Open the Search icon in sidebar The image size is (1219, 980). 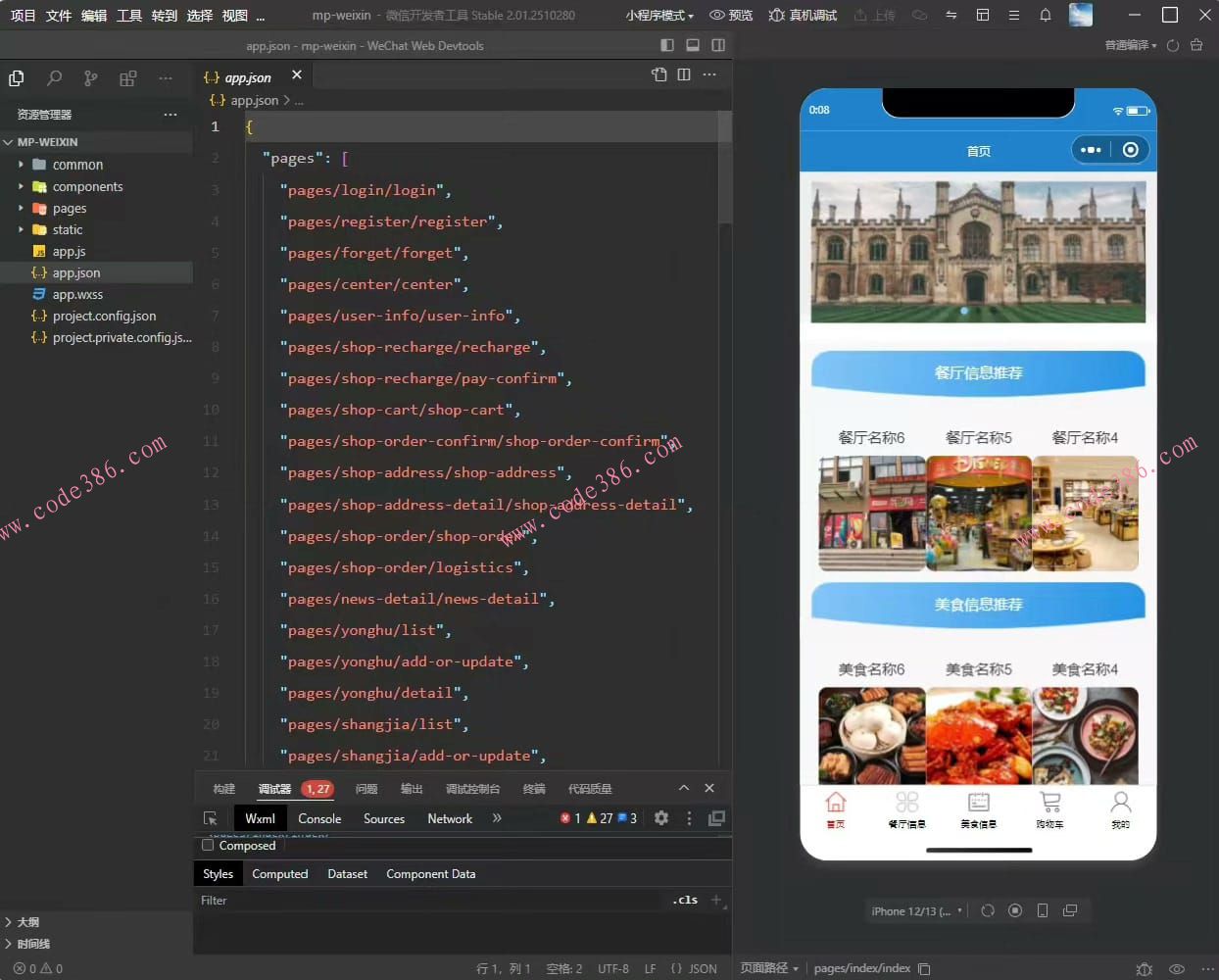tap(54, 78)
